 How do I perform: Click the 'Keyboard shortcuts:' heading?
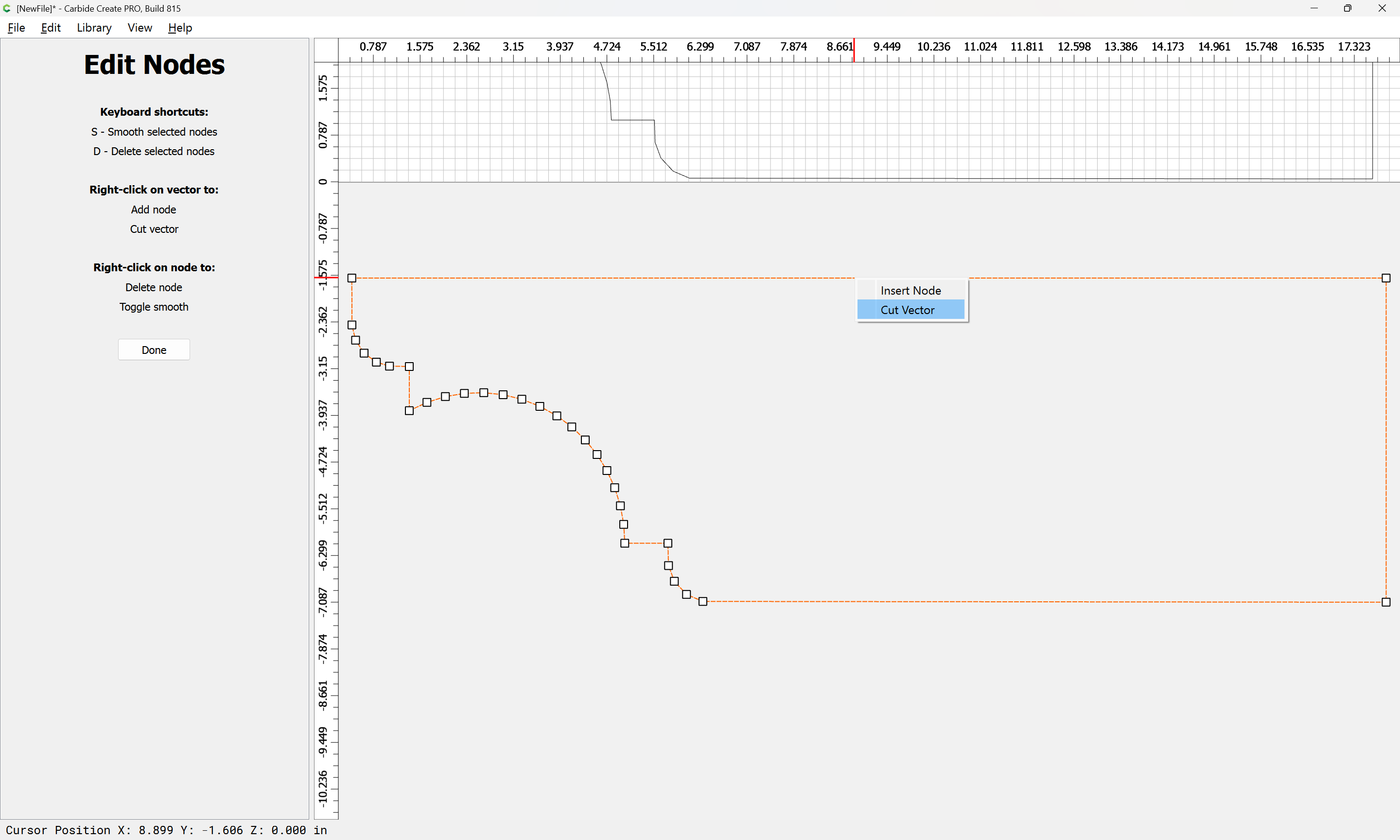[x=154, y=112]
